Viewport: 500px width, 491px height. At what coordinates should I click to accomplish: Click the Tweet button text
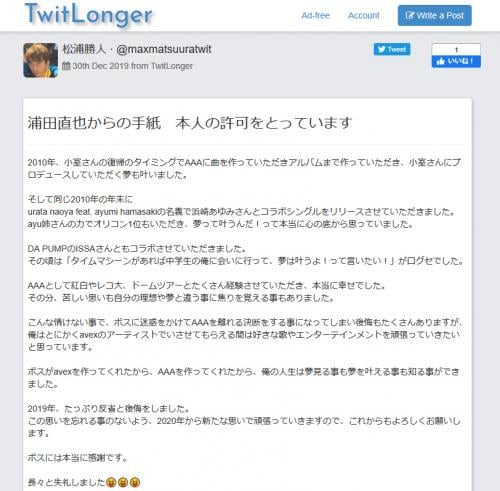point(397,49)
